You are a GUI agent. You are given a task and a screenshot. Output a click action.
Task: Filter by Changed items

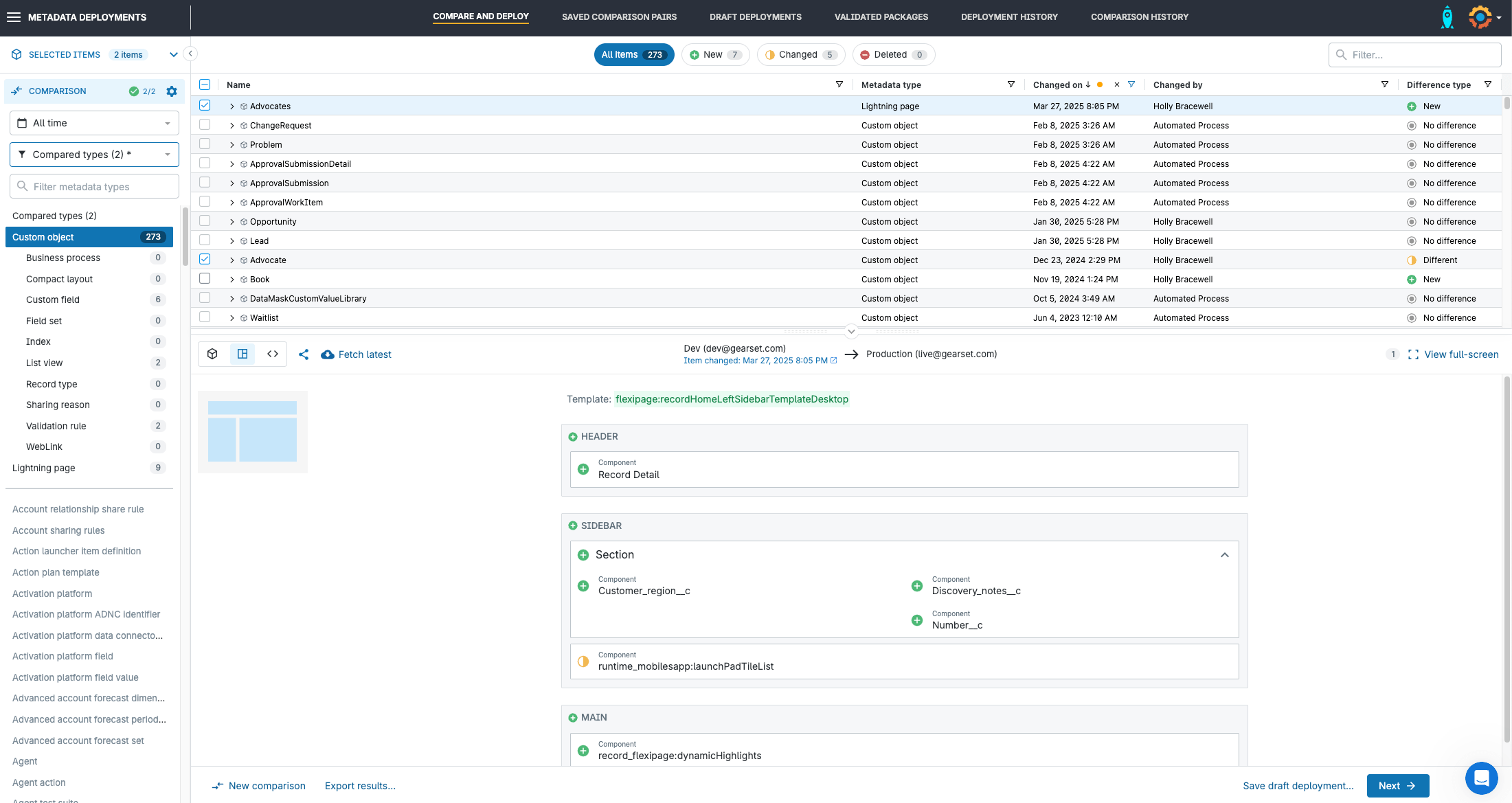coord(800,55)
